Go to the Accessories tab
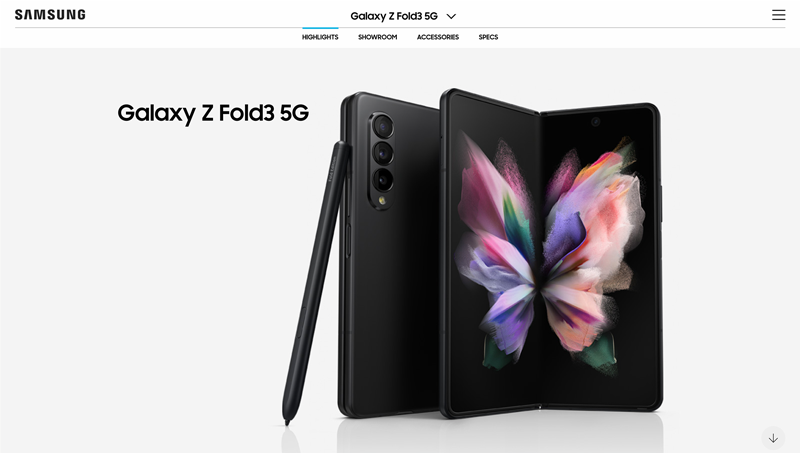Image resolution: width=800 pixels, height=453 pixels. click(438, 37)
